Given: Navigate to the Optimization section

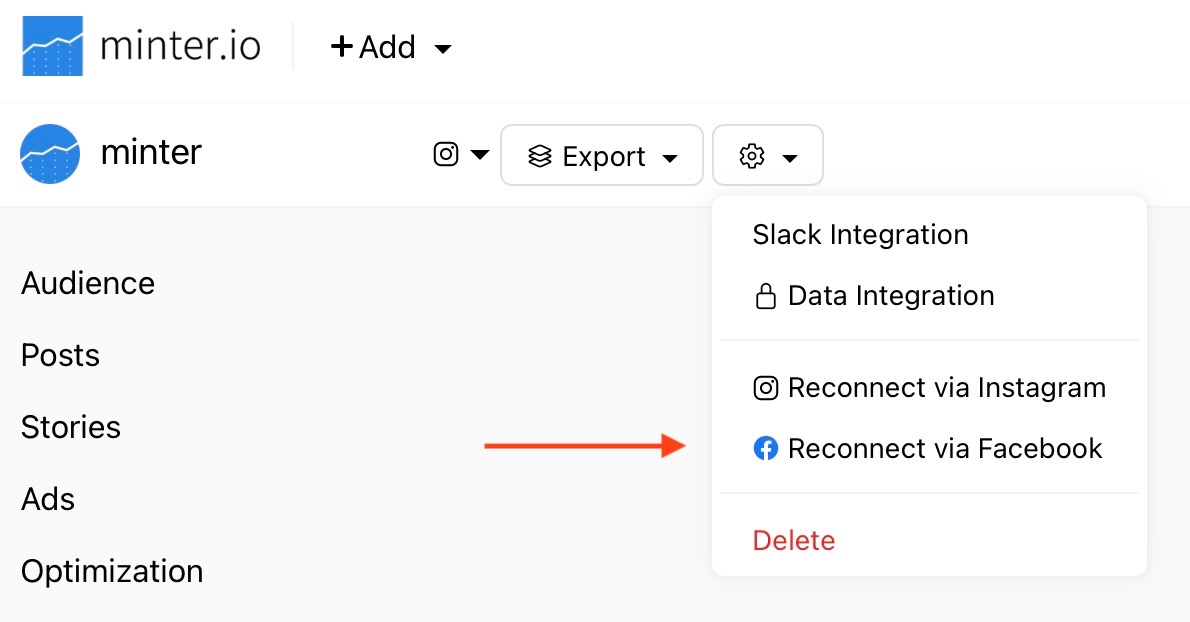Looking at the screenshot, I should 112,571.
